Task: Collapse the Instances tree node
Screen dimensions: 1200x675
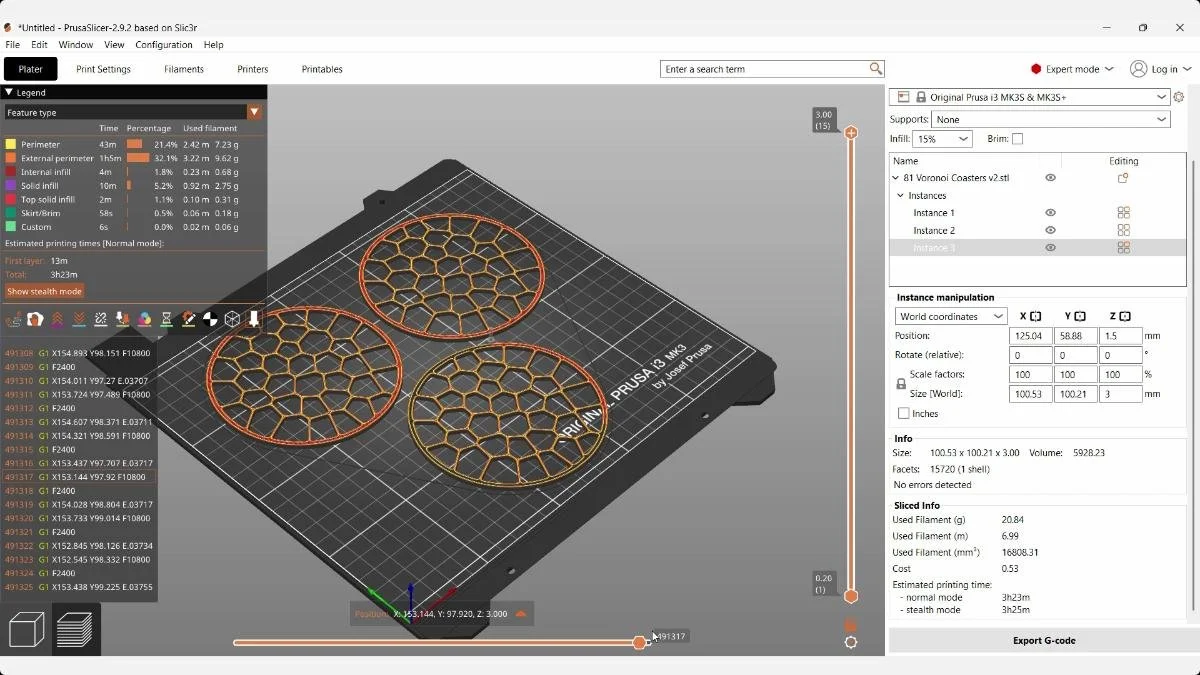Action: point(901,196)
